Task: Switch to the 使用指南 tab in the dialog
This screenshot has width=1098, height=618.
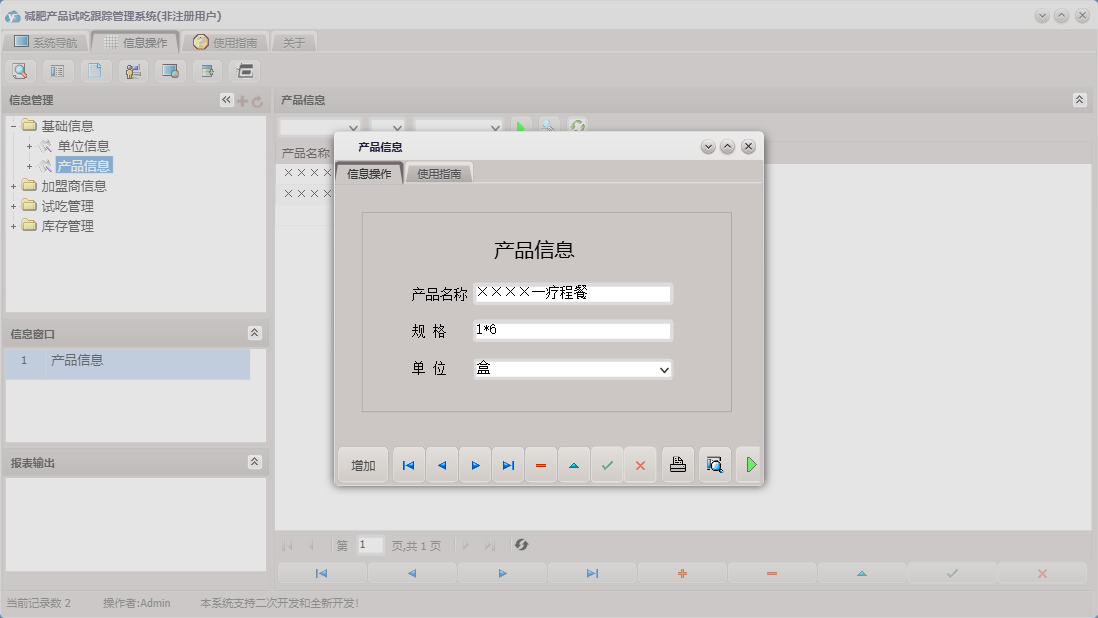Action: 438,172
